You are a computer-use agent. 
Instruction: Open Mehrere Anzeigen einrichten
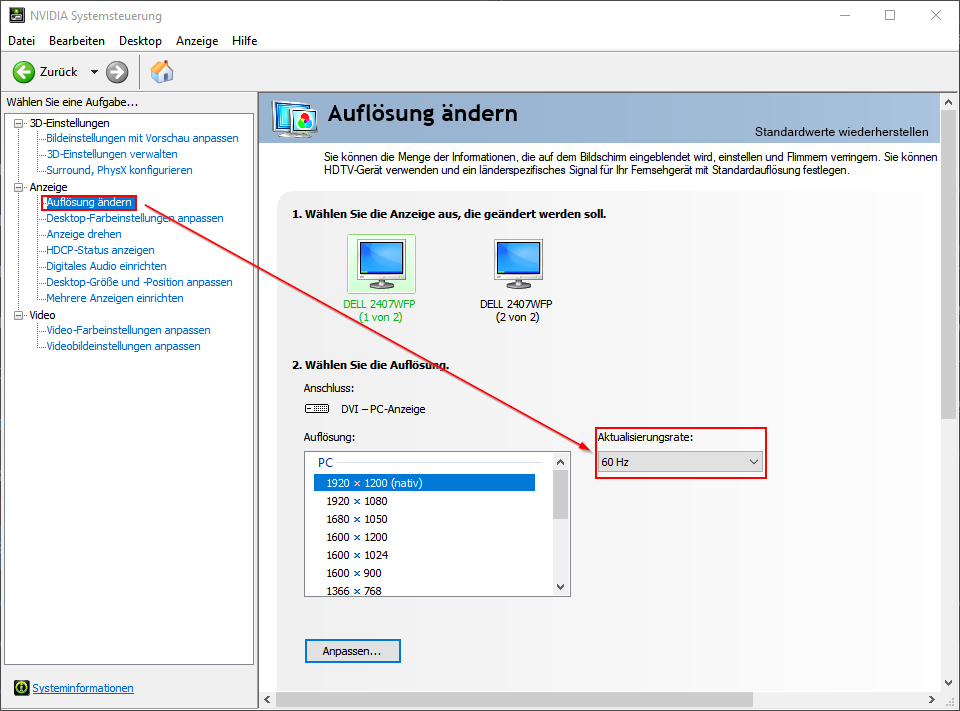pos(115,298)
